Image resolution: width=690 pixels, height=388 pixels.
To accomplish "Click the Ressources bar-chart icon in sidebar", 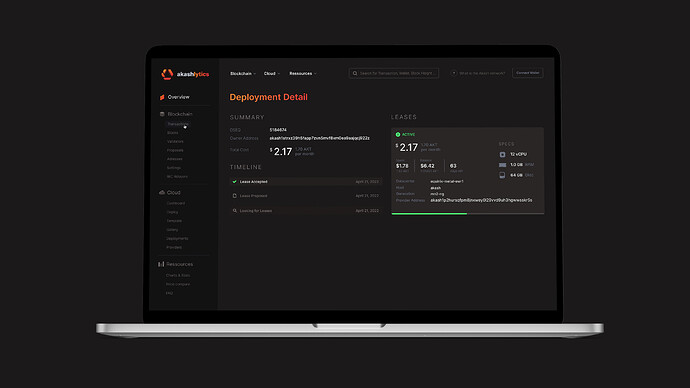I will pos(161,264).
